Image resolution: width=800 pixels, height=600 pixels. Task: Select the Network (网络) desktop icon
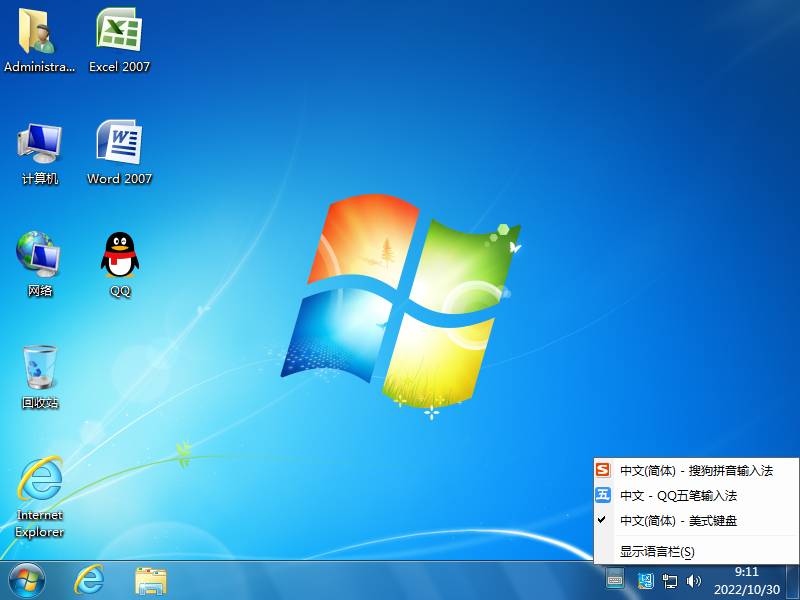point(40,256)
